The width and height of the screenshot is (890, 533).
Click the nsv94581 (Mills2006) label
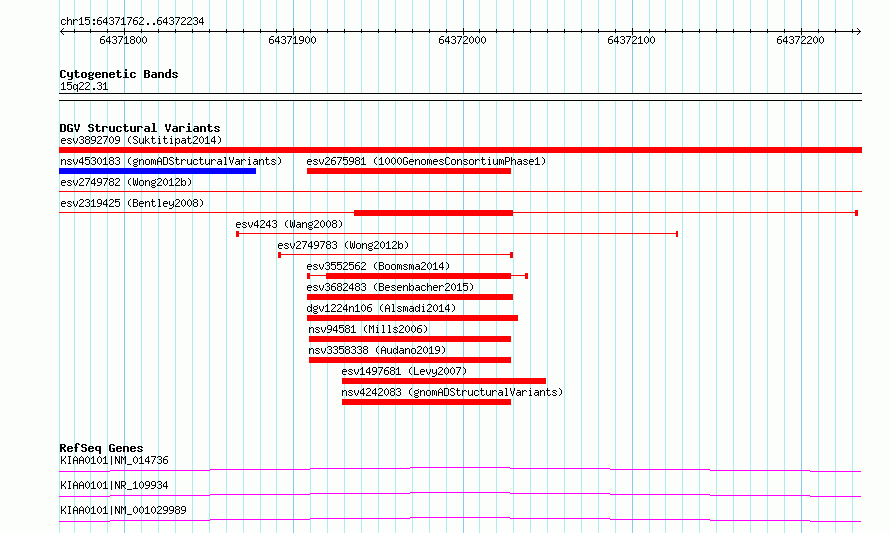click(368, 329)
